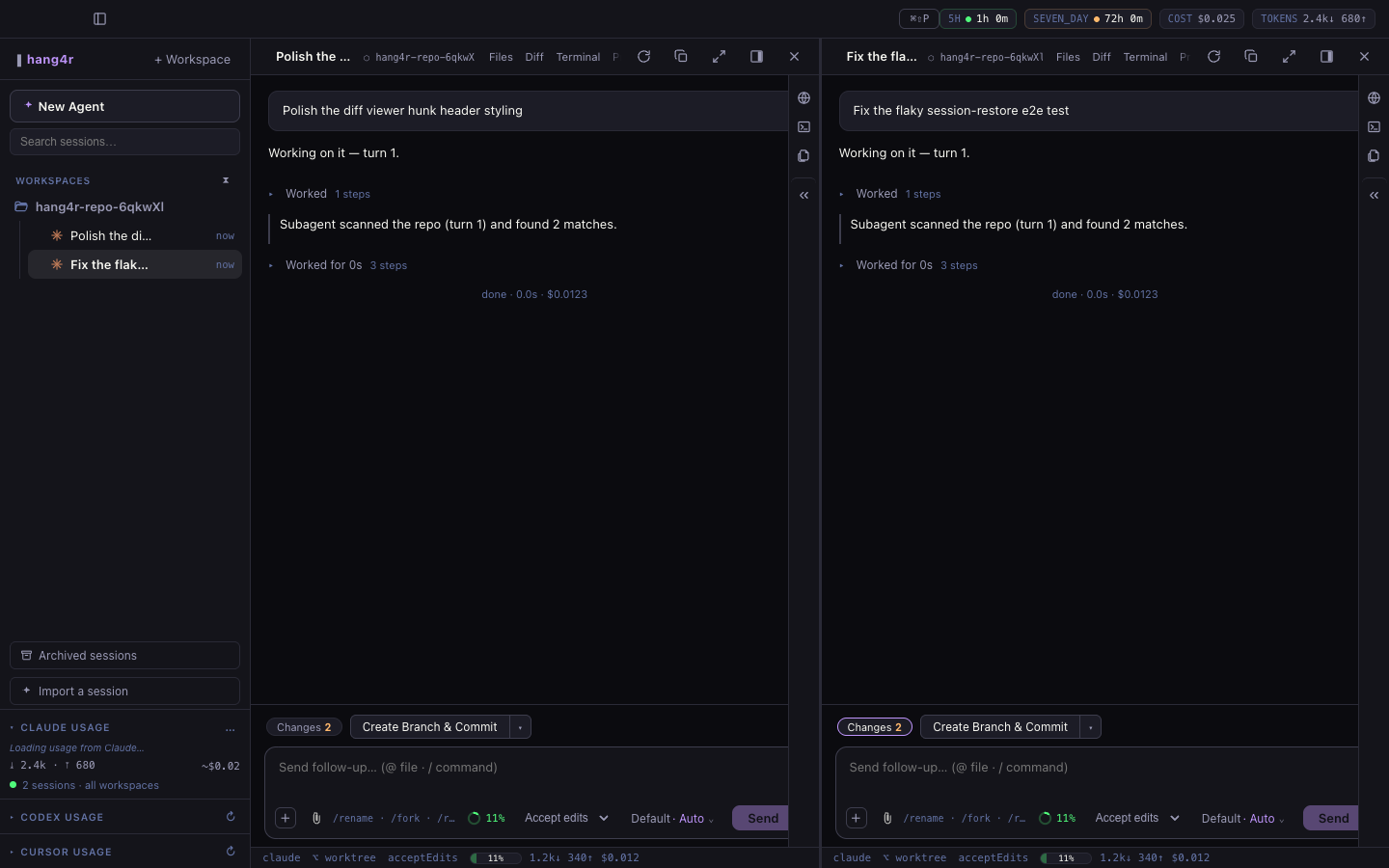The image size is (1389, 868).
Task: Open browser globe icon in right pane rail
Action: point(1374,97)
